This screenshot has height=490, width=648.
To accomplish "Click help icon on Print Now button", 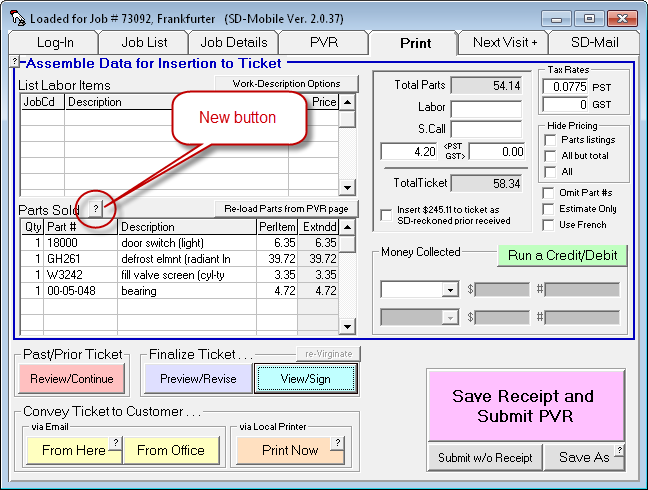I will tap(338, 442).
